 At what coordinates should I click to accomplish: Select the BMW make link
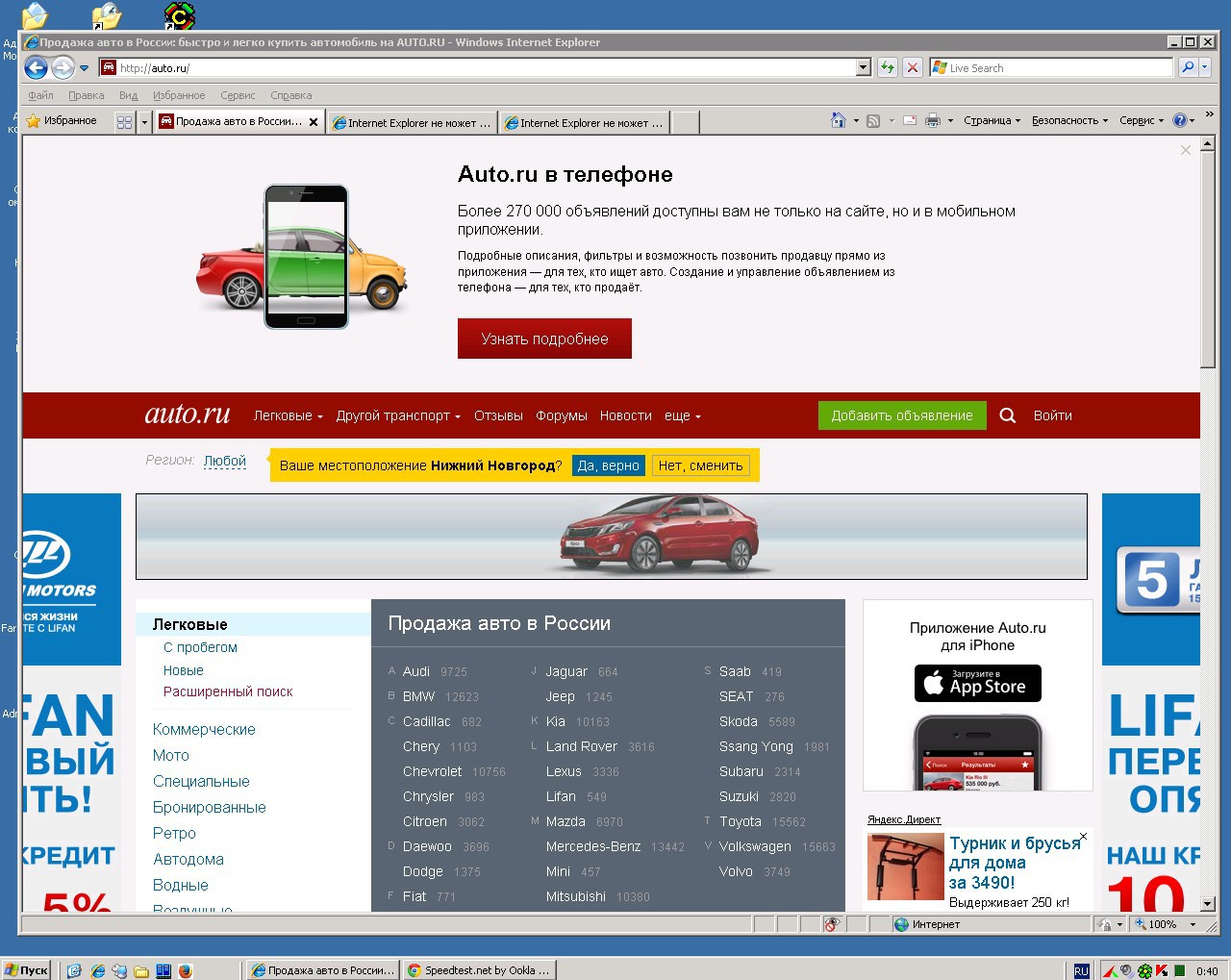(419, 696)
